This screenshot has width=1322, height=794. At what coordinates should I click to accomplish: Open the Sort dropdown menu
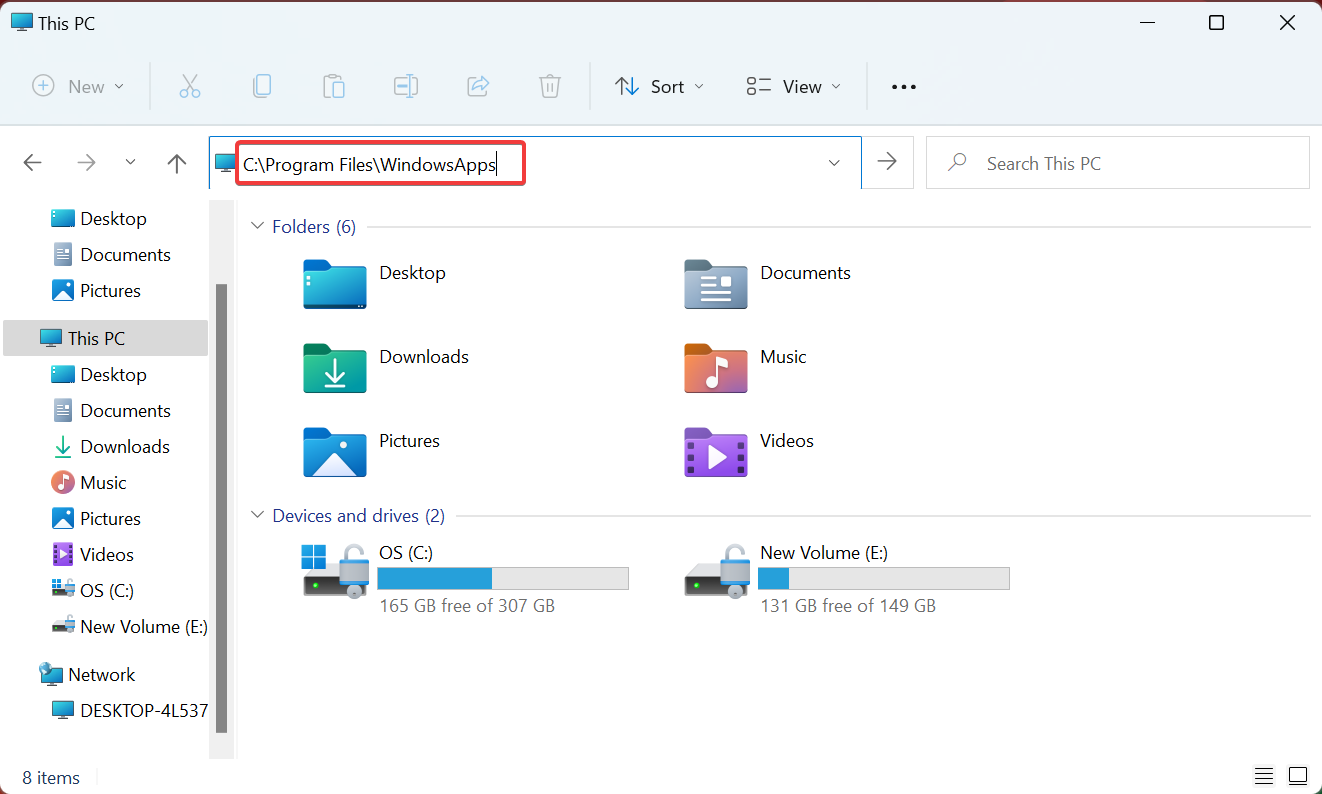coord(659,86)
